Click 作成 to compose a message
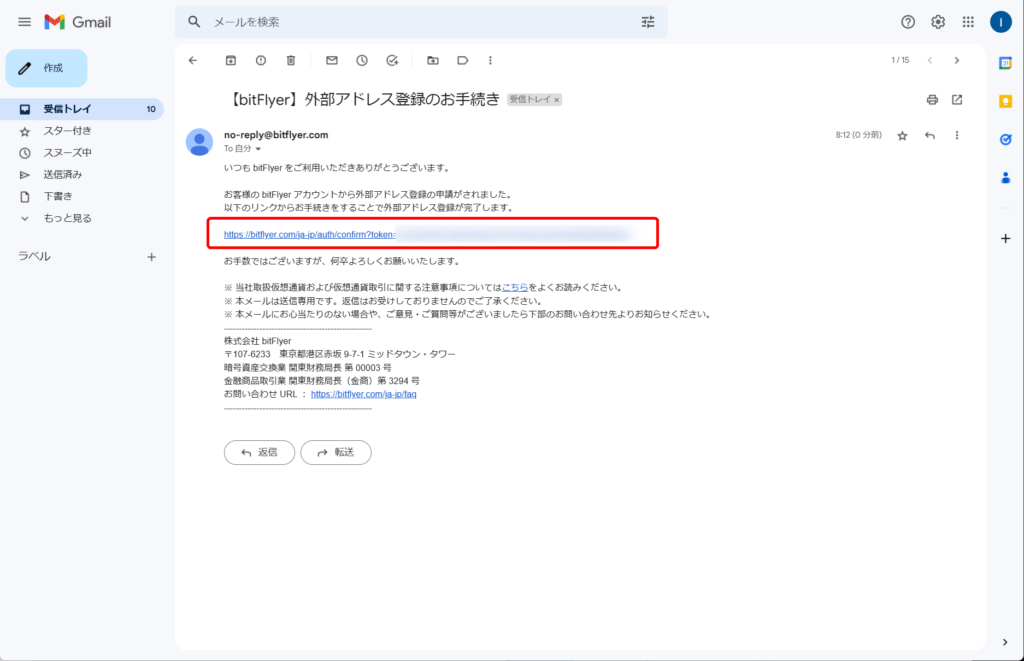 (x=46, y=68)
